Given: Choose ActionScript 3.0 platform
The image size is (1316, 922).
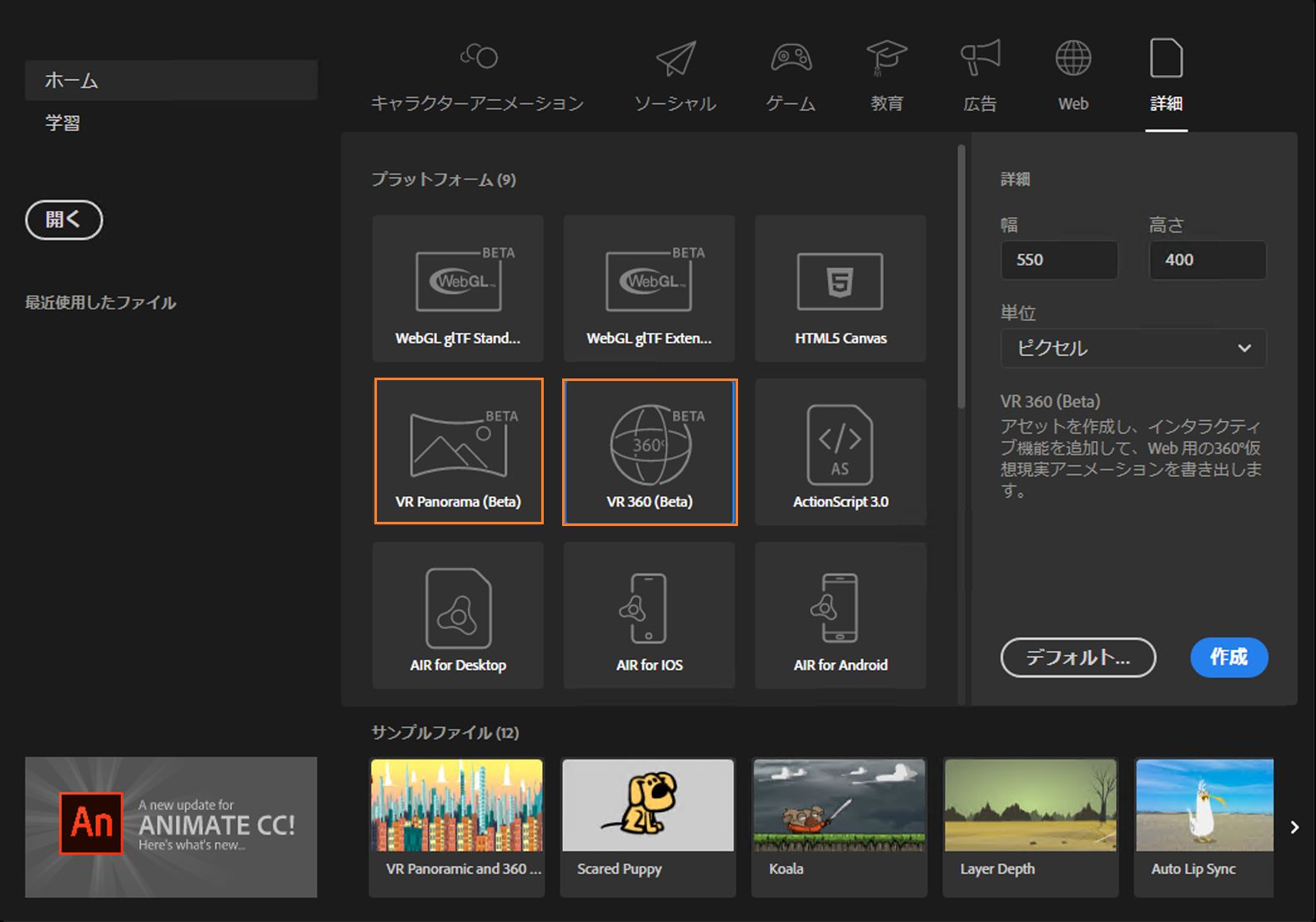Looking at the screenshot, I should 841,452.
